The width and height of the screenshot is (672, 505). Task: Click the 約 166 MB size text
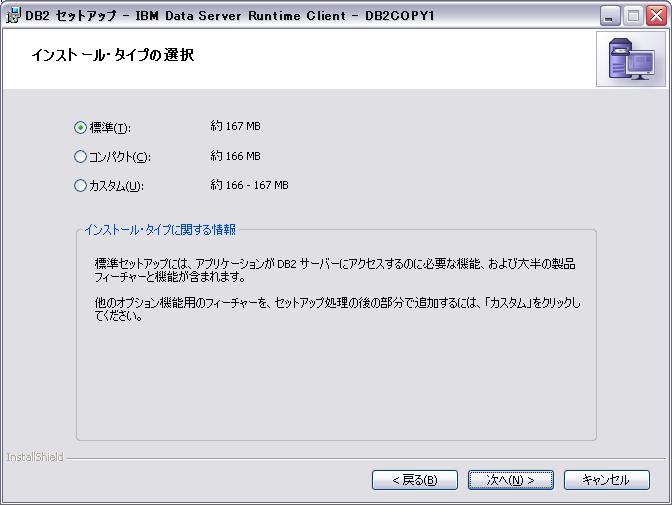coord(235,156)
